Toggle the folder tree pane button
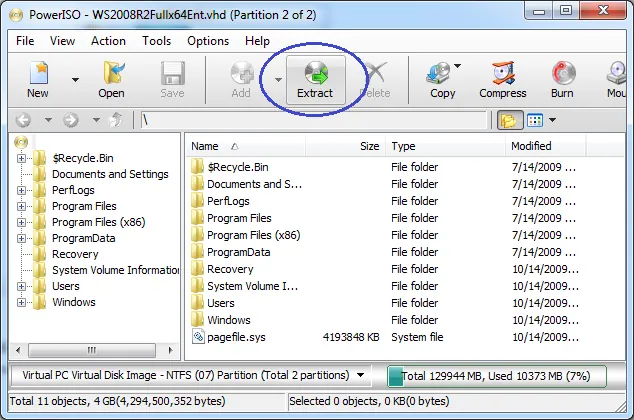 [509, 120]
